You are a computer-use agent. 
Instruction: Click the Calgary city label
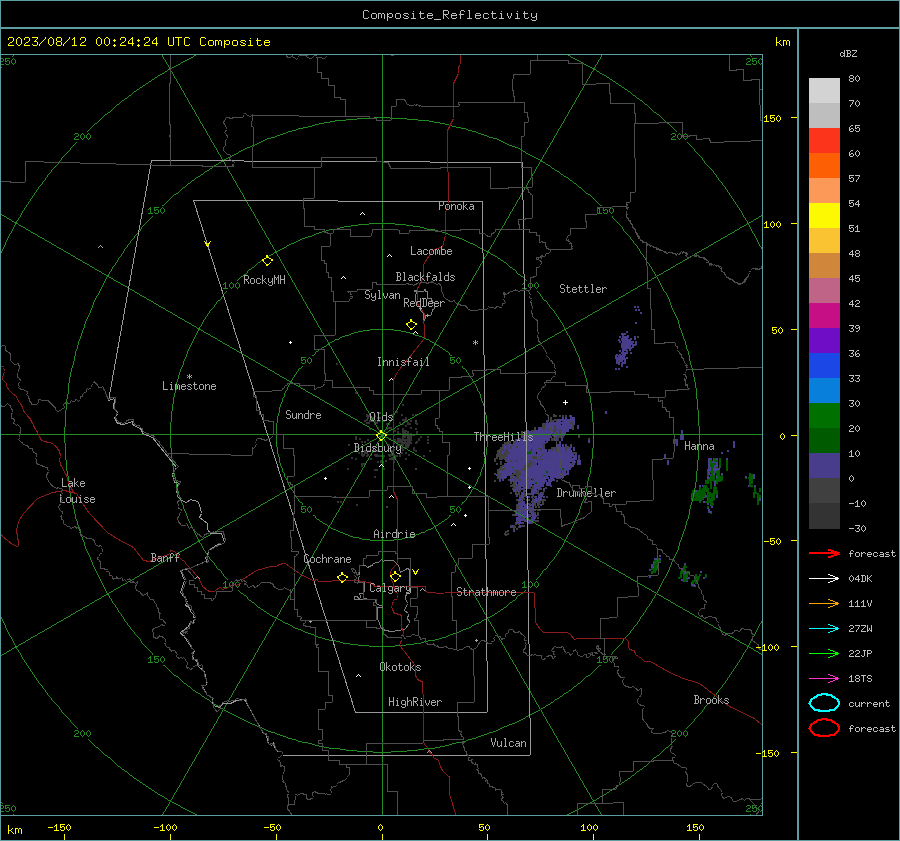[x=390, y=588]
